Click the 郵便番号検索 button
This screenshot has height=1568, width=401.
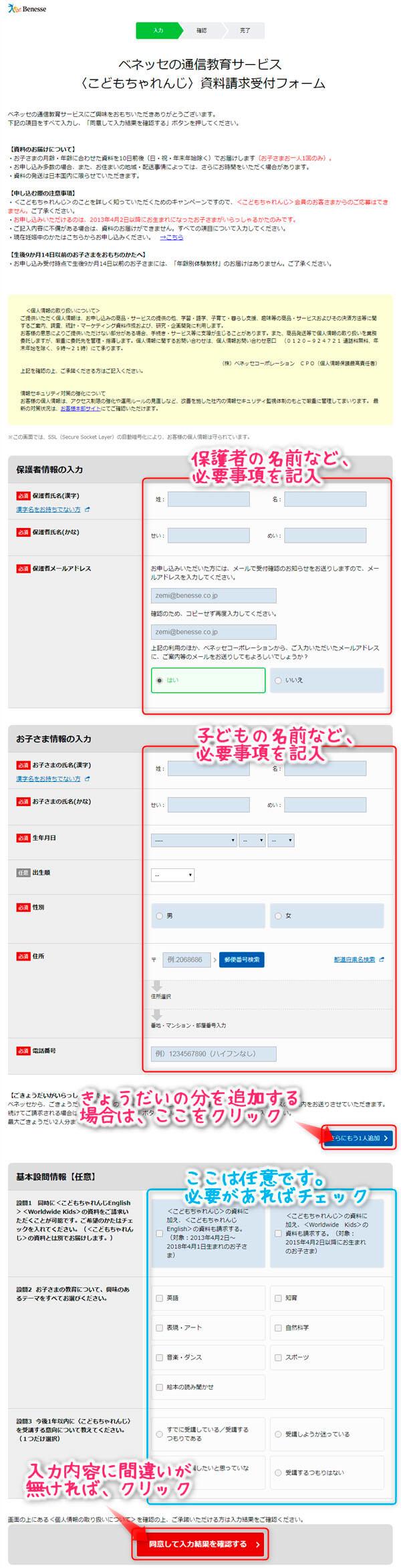(x=241, y=959)
